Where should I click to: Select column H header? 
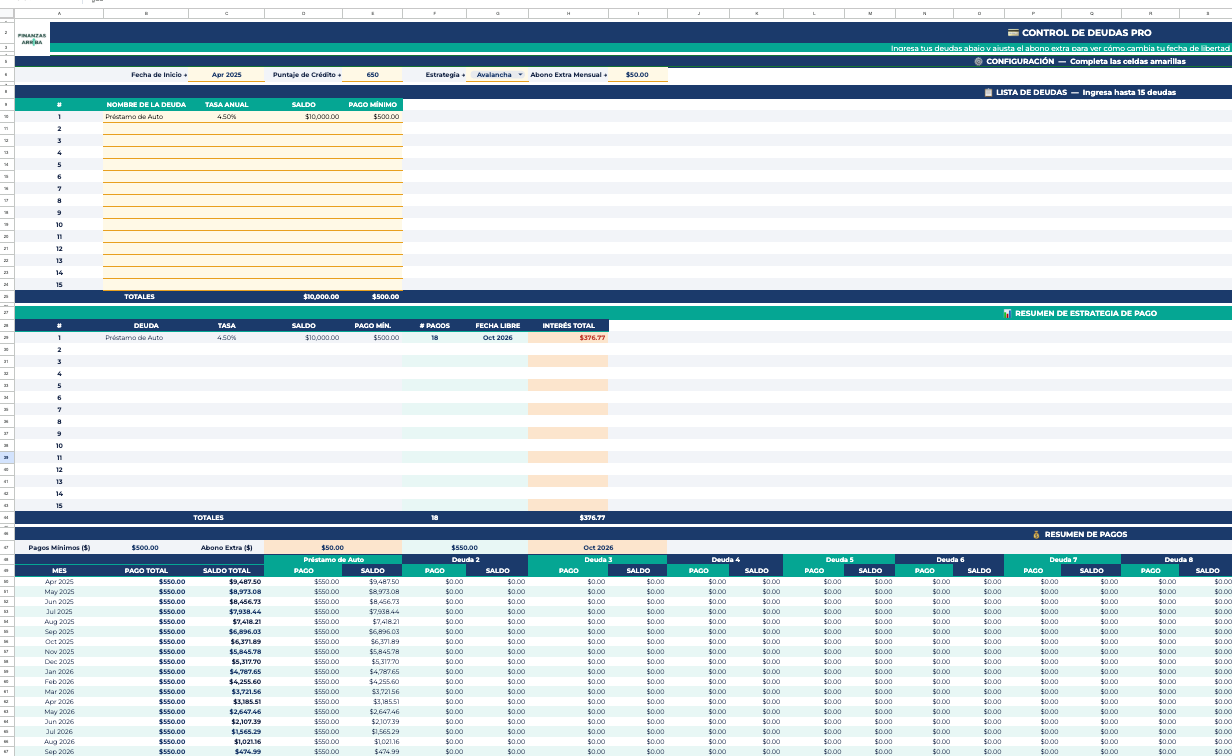pos(568,14)
